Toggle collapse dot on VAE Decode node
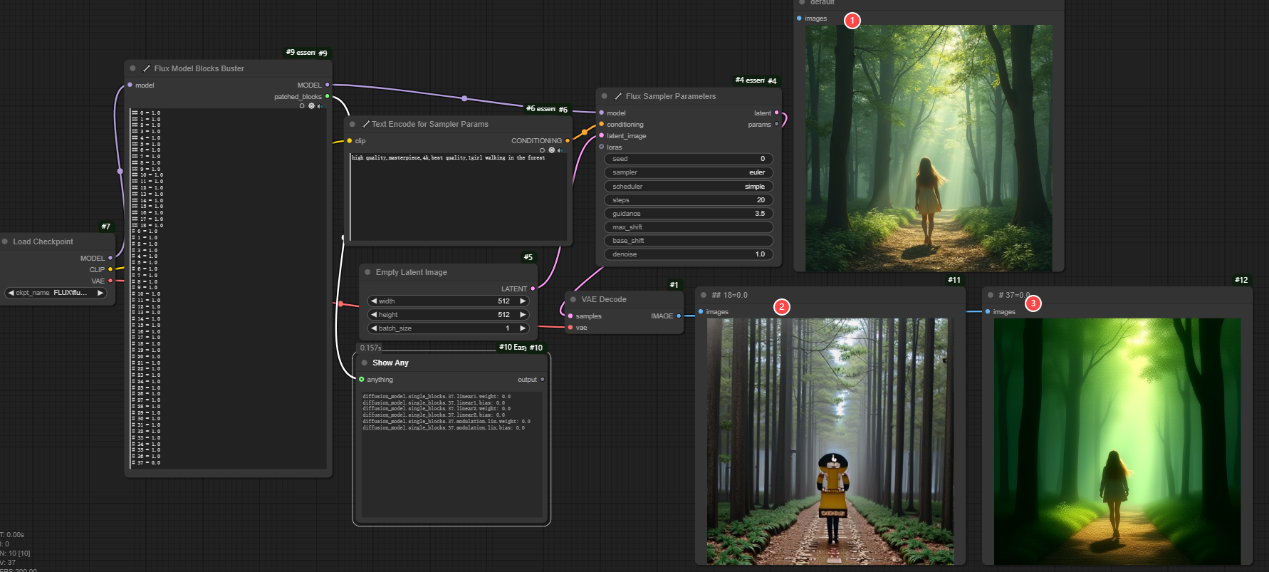This screenshot has width=1269, height=572. pyautogui.click(x=573, y=298)
